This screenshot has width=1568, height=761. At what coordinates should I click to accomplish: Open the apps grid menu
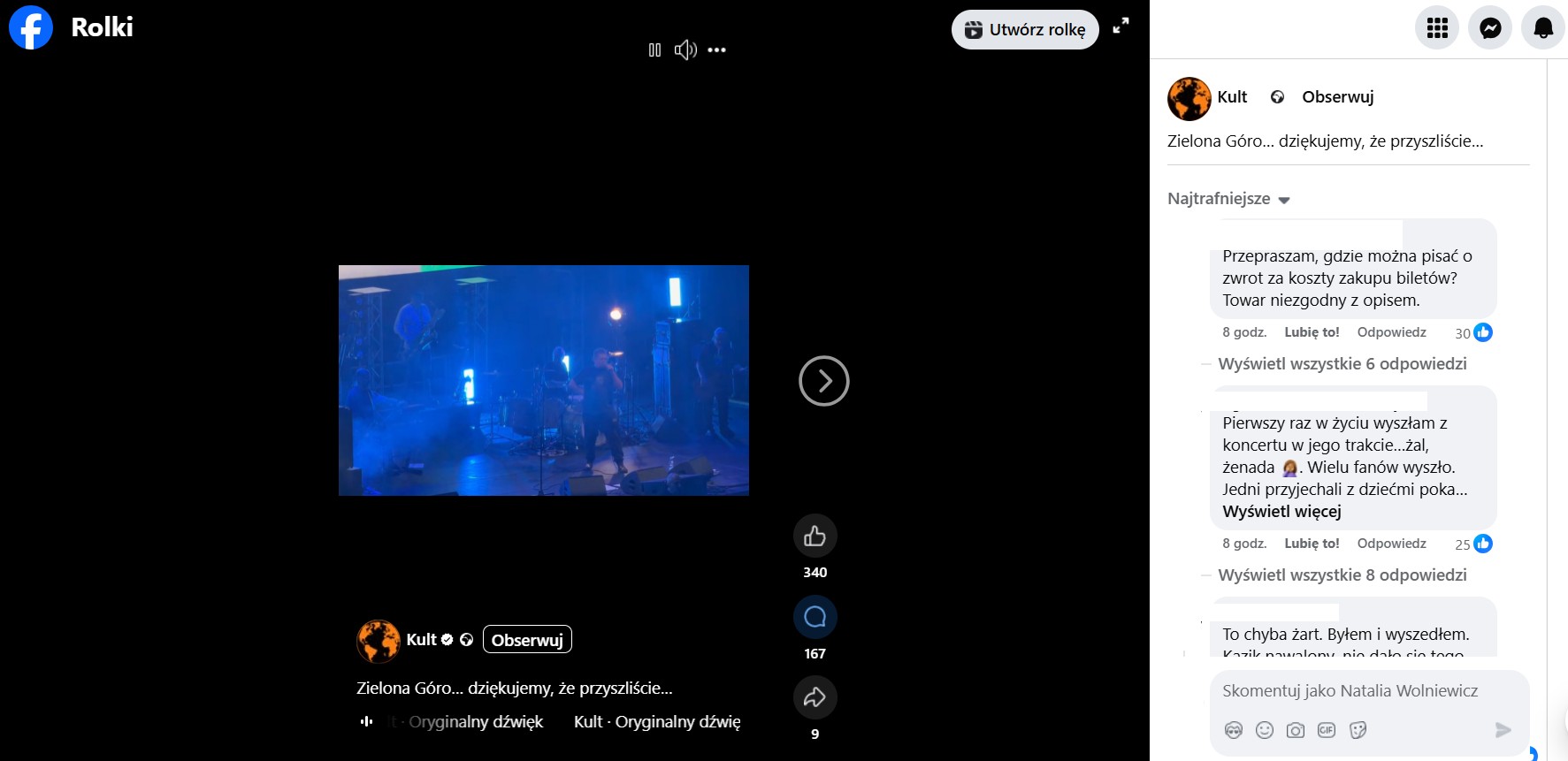tap(1437, 28)
